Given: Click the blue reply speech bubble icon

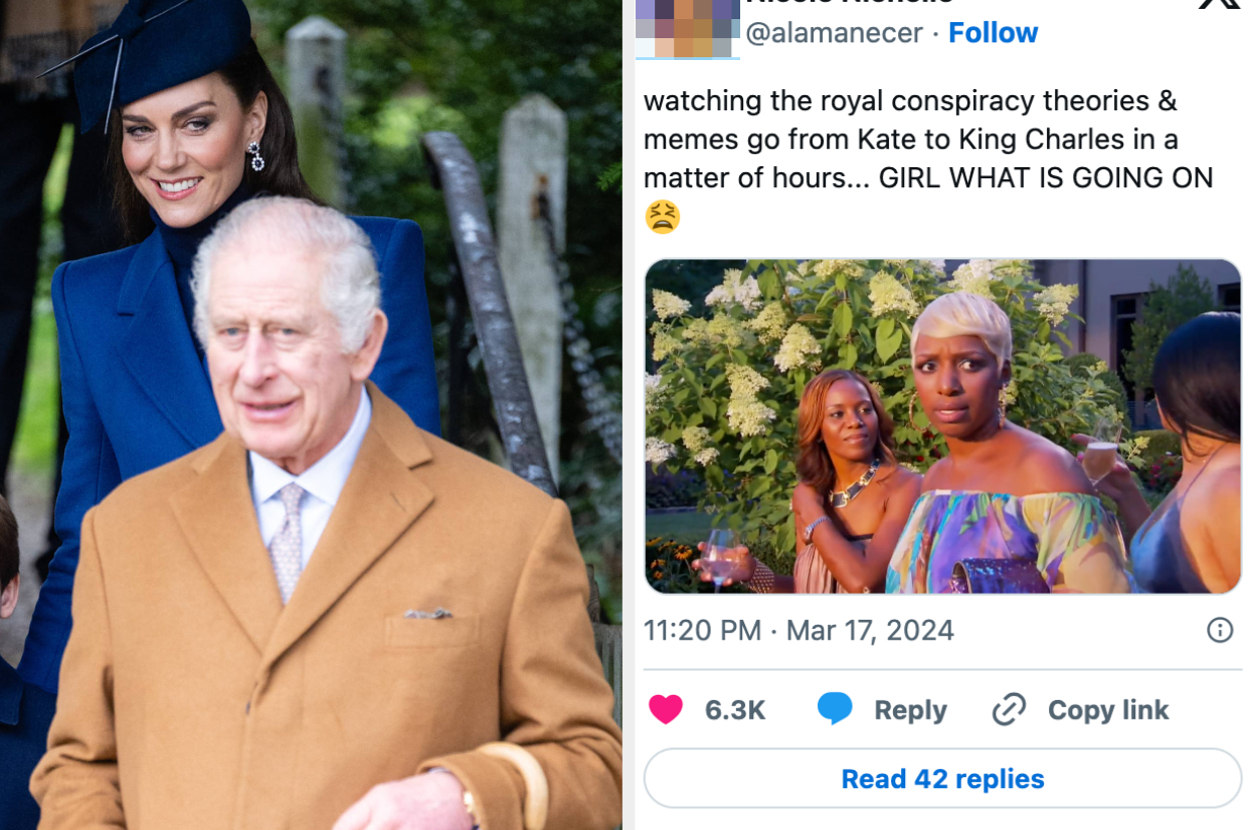Looking at the screenshot, I should (x=835, y=709).
